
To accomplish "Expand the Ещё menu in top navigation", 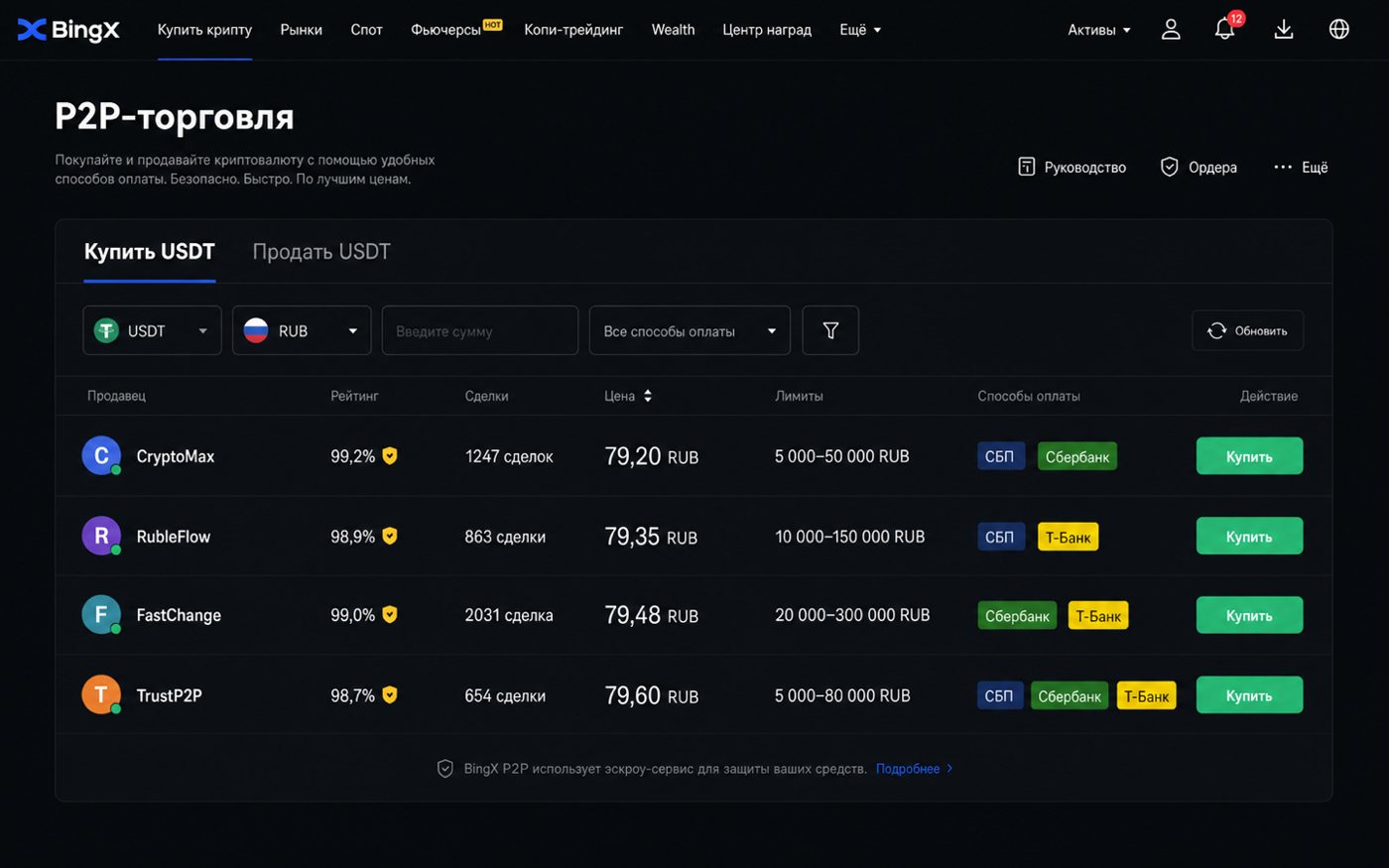I will pos(860,30).
